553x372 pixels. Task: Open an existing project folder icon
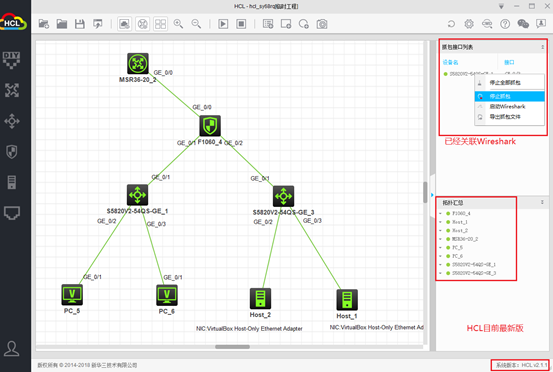[62, 24]
